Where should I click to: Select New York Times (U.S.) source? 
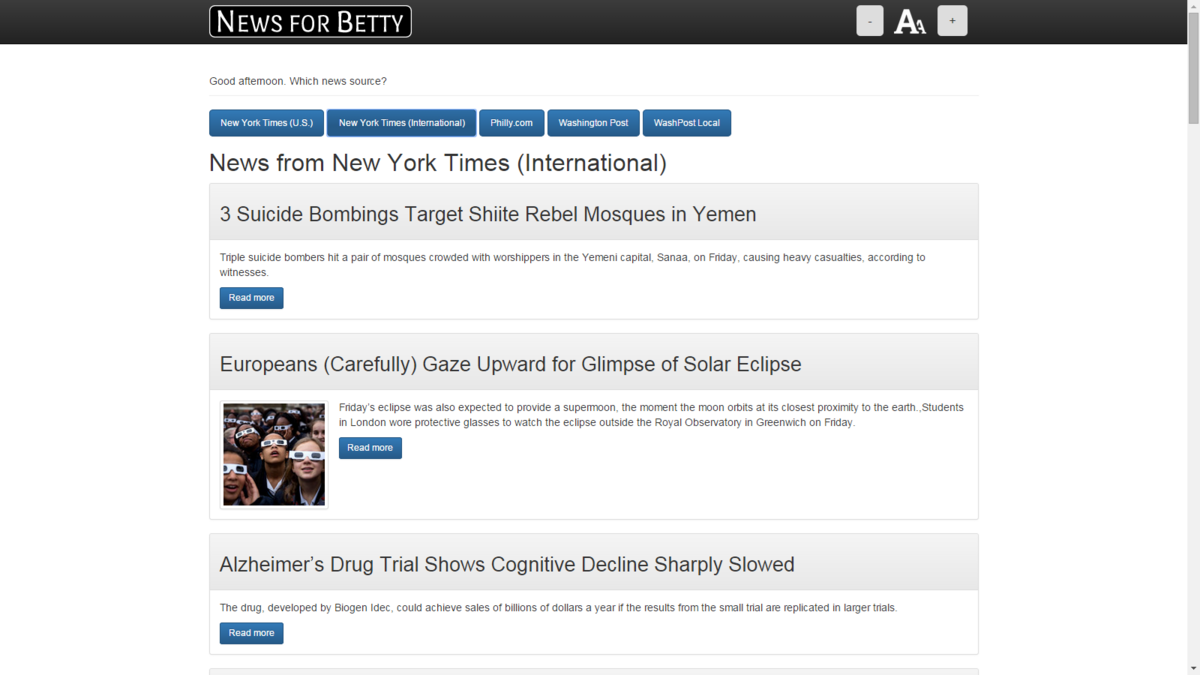point(266,123)
